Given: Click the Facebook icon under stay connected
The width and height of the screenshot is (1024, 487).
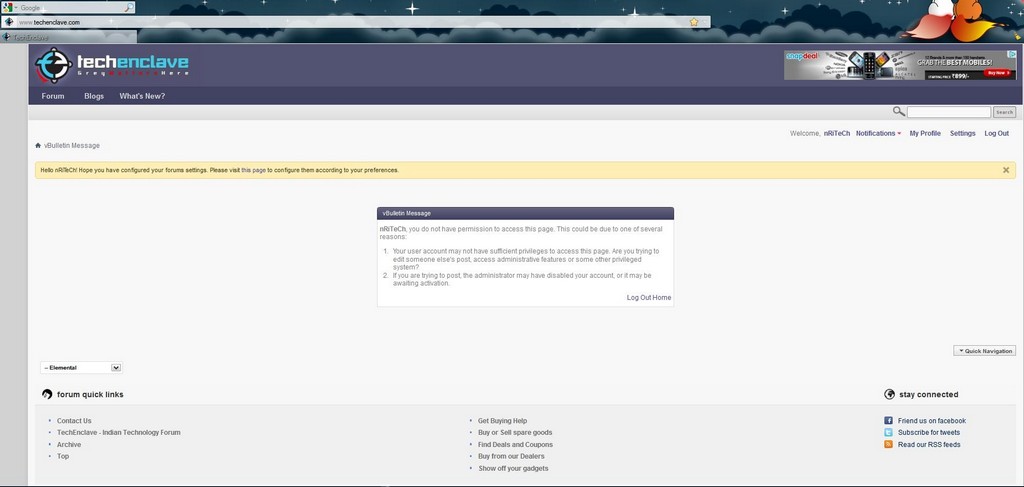Looking at the screenshot, I should pos(888,421).
